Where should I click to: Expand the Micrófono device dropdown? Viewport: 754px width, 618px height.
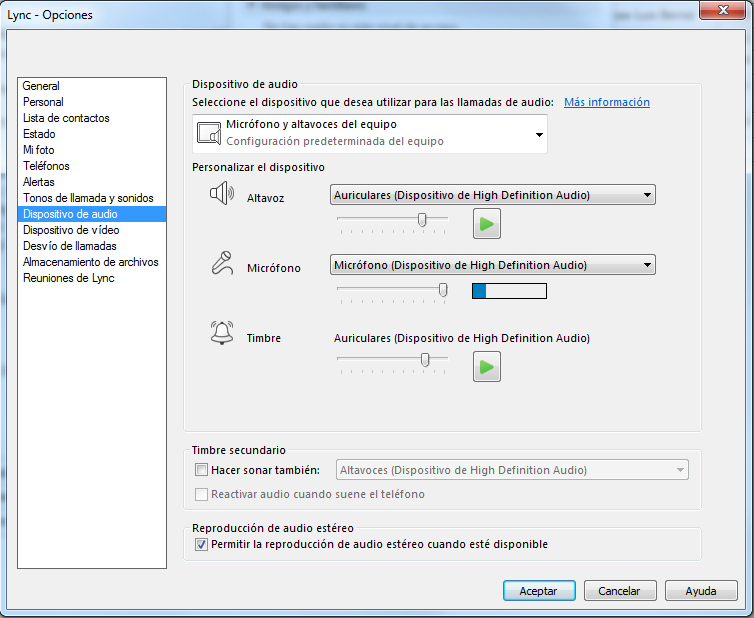[492, 265]
